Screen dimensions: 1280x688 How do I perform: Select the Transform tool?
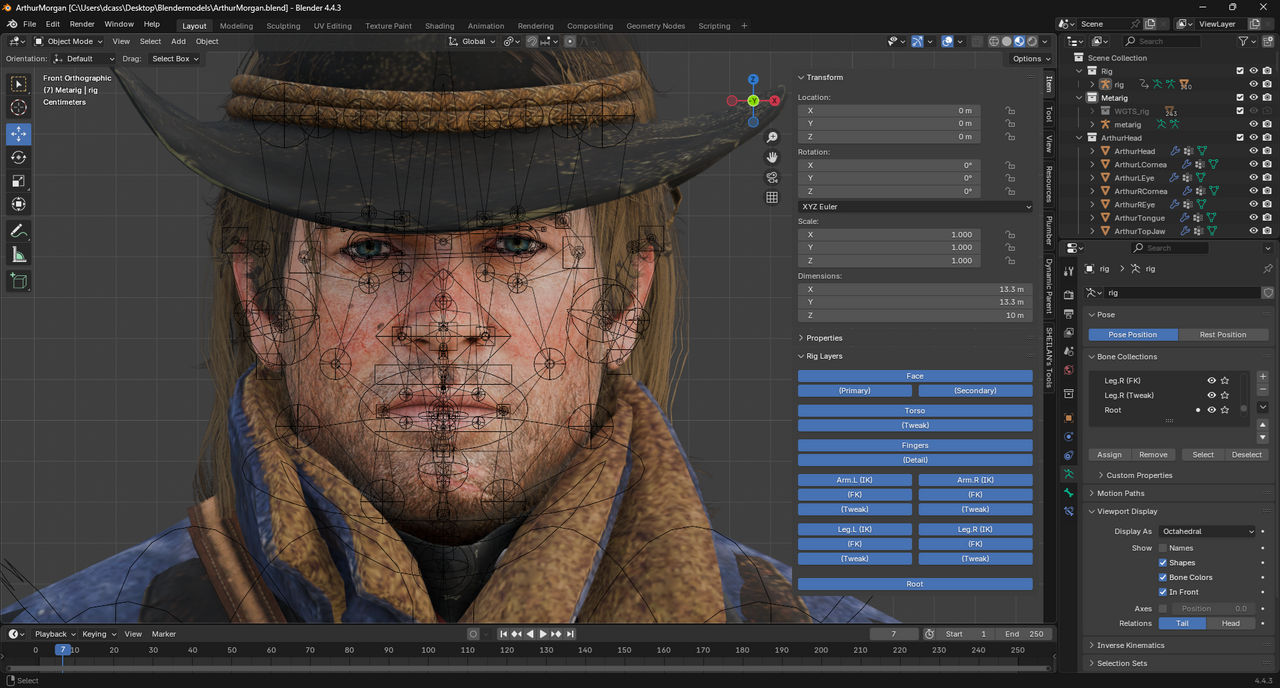point(19,204)
